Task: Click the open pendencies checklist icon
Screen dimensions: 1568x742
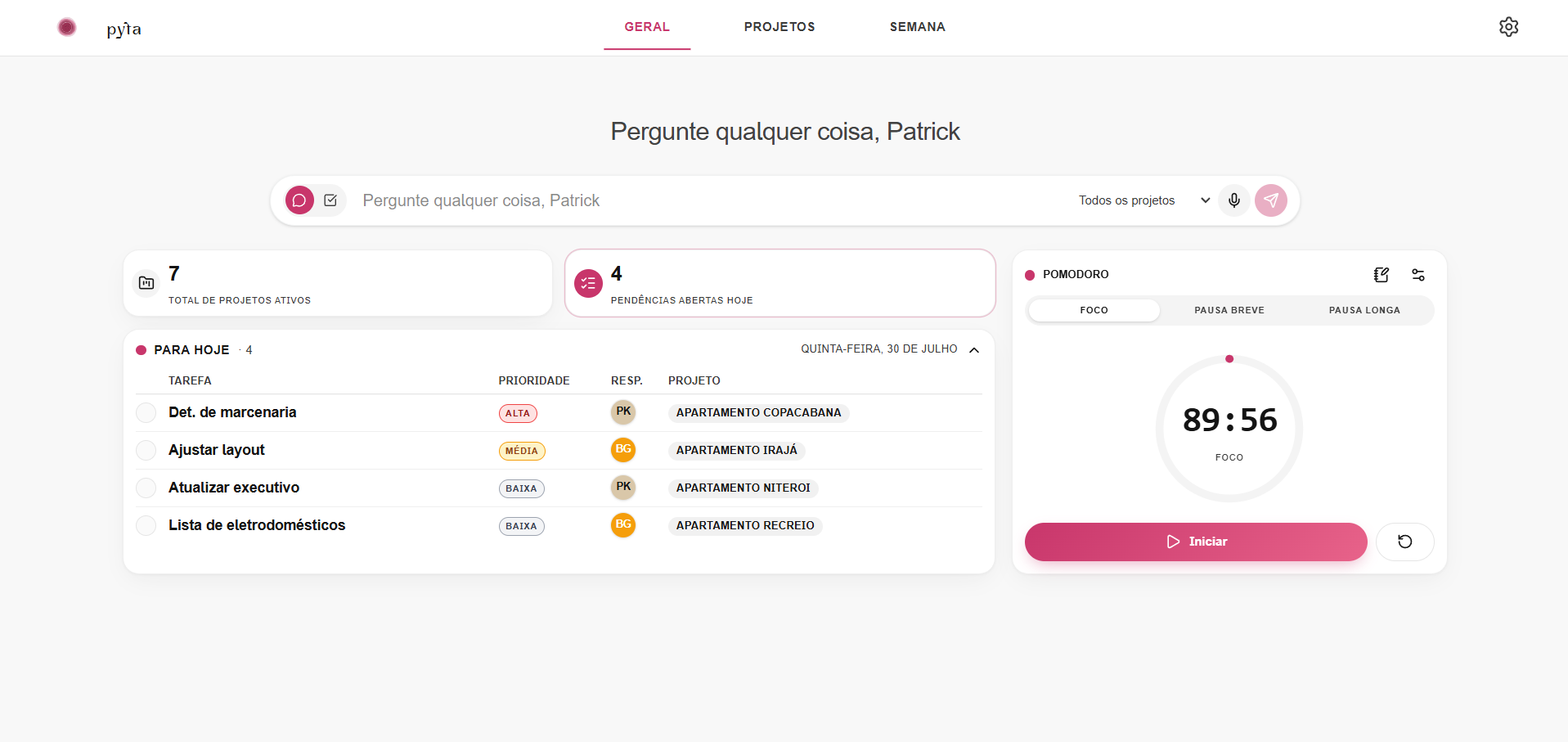Action: pyautogui.click(x=588, y=284)
